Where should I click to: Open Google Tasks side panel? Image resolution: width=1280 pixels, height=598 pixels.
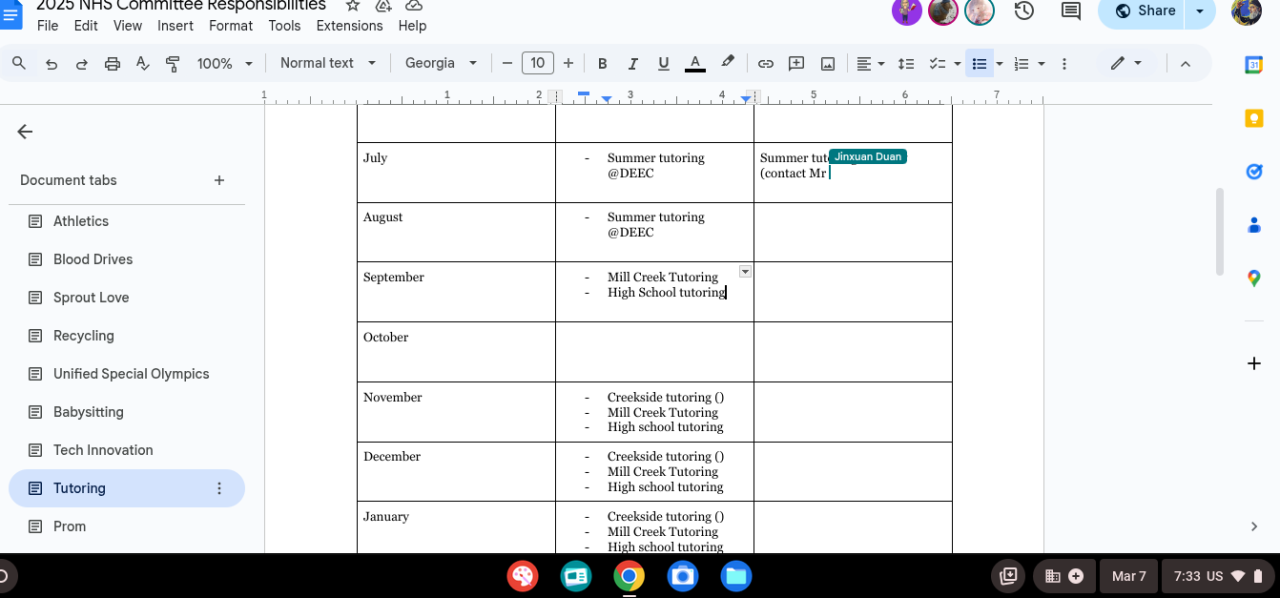[1254, 171]
